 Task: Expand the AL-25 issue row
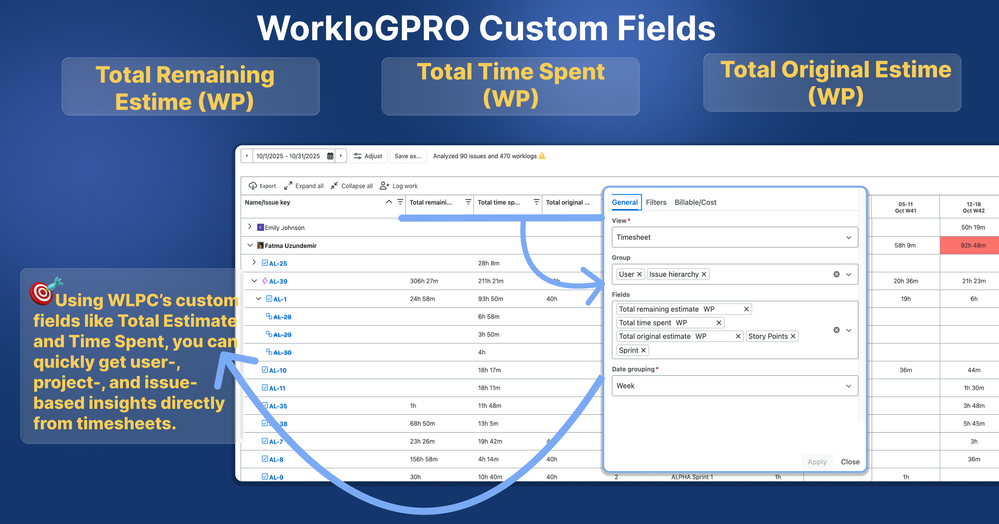254,263
